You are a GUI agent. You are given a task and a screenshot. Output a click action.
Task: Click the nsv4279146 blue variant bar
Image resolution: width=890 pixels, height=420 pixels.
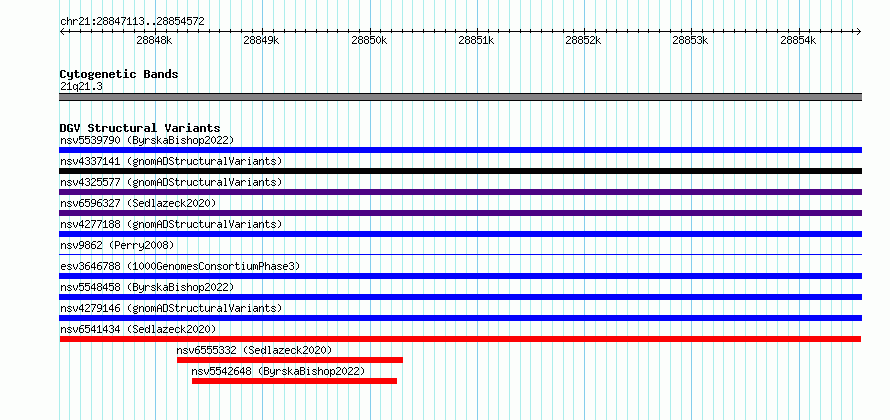(x=460, y=318)
